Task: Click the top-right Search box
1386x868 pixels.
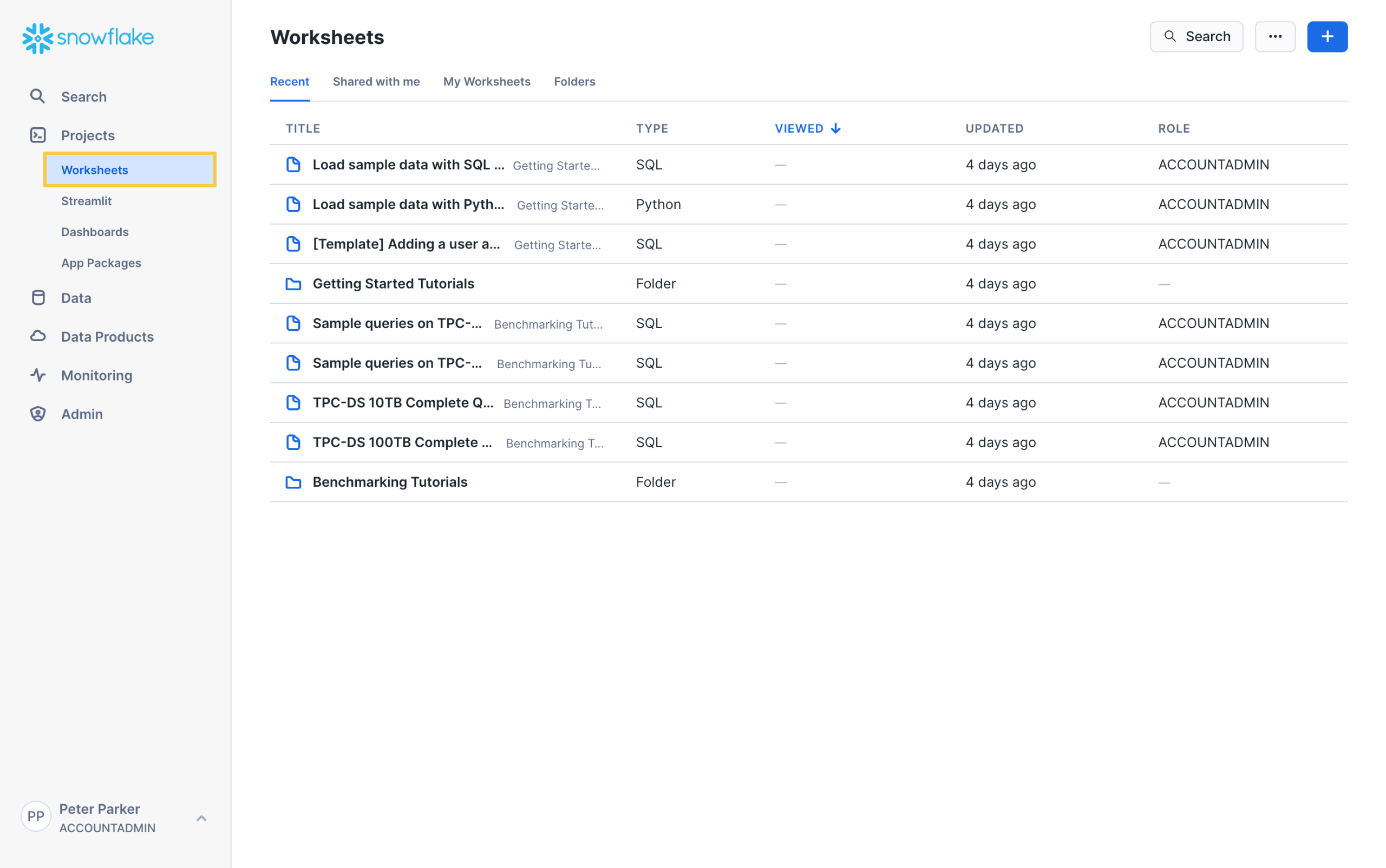Action: [x=1196, y=37]
